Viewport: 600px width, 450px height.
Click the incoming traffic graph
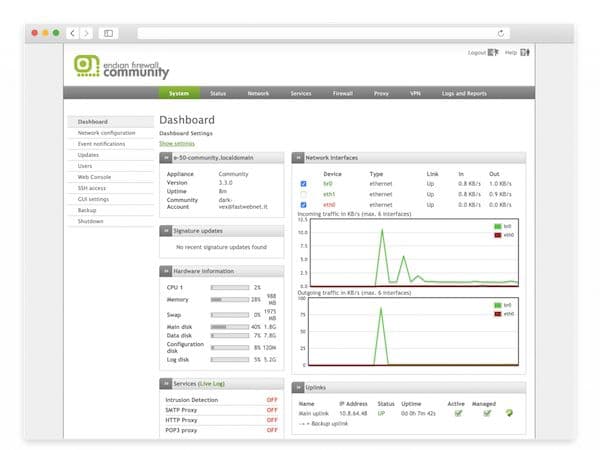pyautogui.click(x=414, y=253)
